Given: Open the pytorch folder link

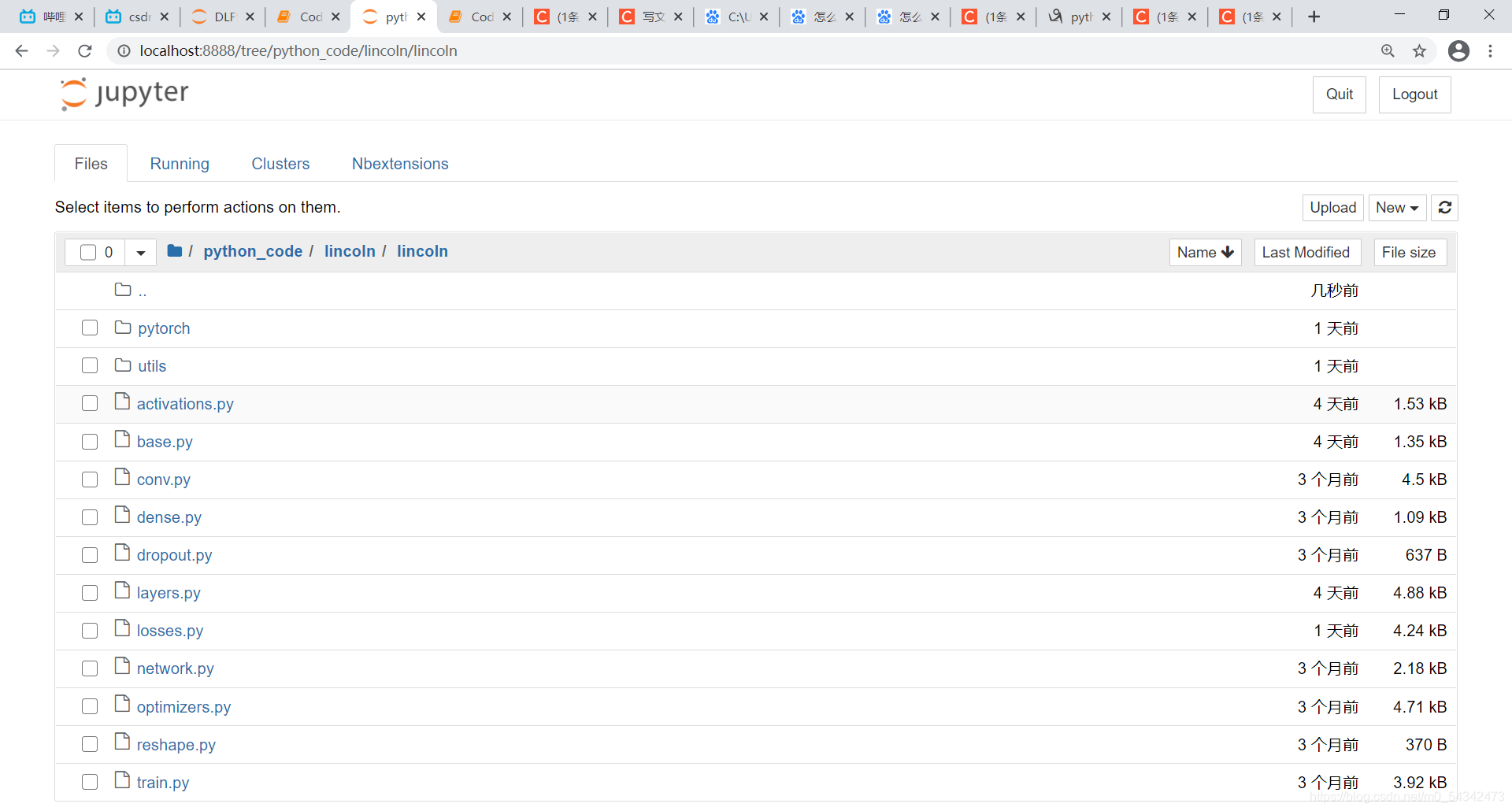Looking at the screenshot, I should click(164, 328).
